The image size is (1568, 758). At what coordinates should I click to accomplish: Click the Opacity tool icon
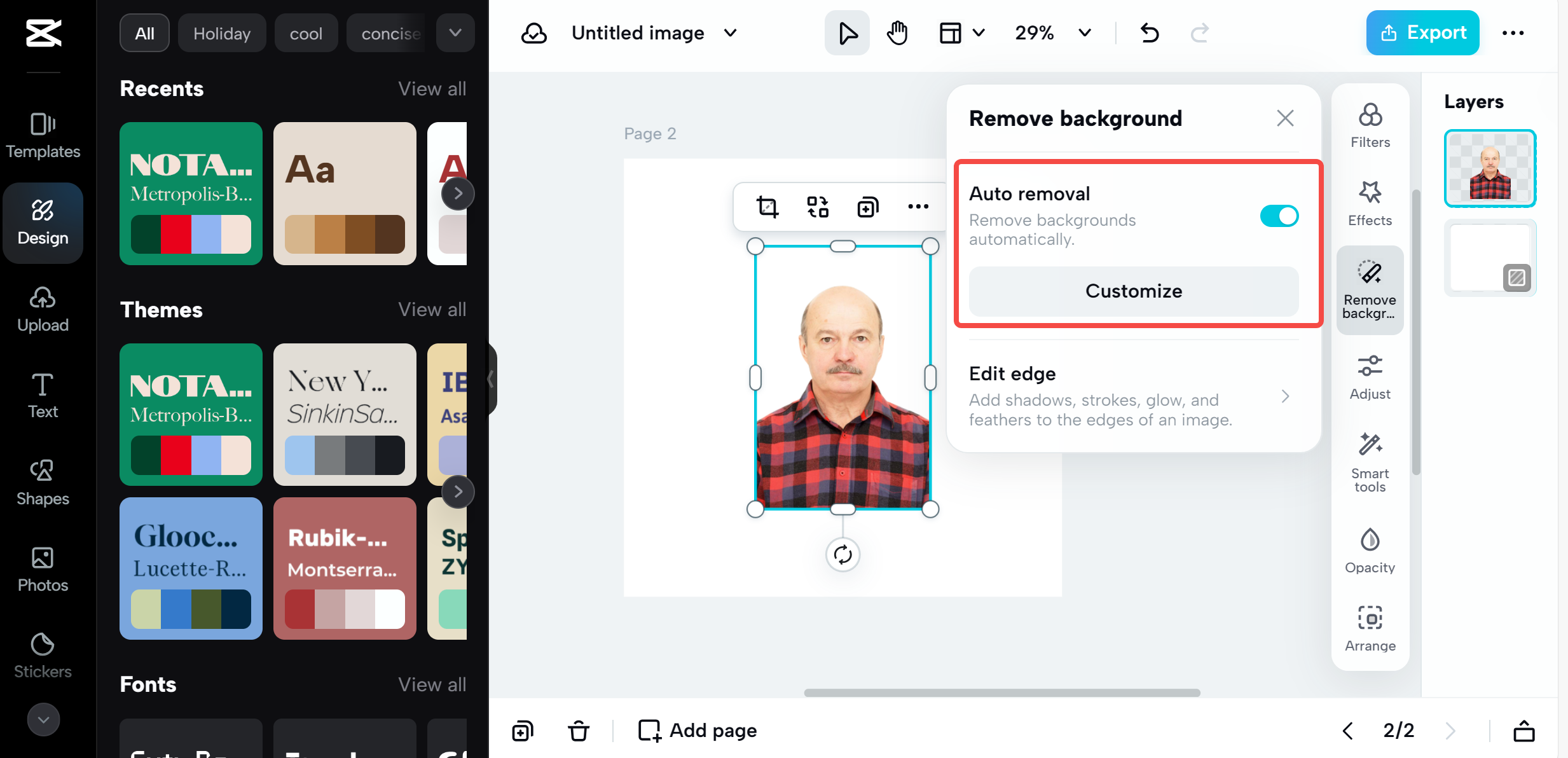(x=1370, y=551)
